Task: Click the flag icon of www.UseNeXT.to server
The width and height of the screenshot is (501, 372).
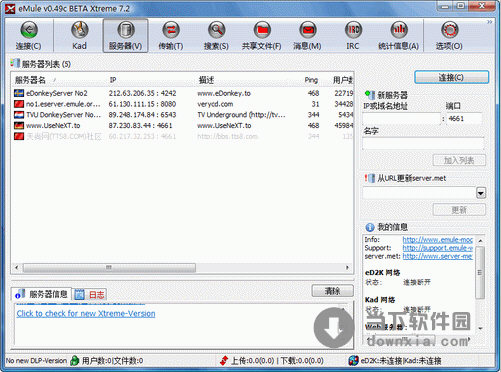Action: [19, 125]
